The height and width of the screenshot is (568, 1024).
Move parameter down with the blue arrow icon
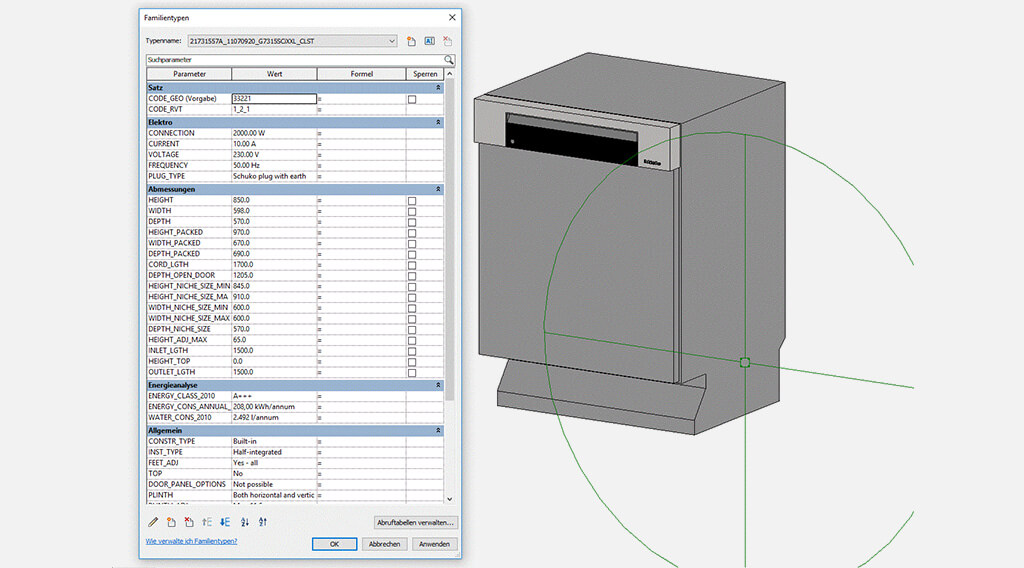pyautogui.click(x=225, y=522)
